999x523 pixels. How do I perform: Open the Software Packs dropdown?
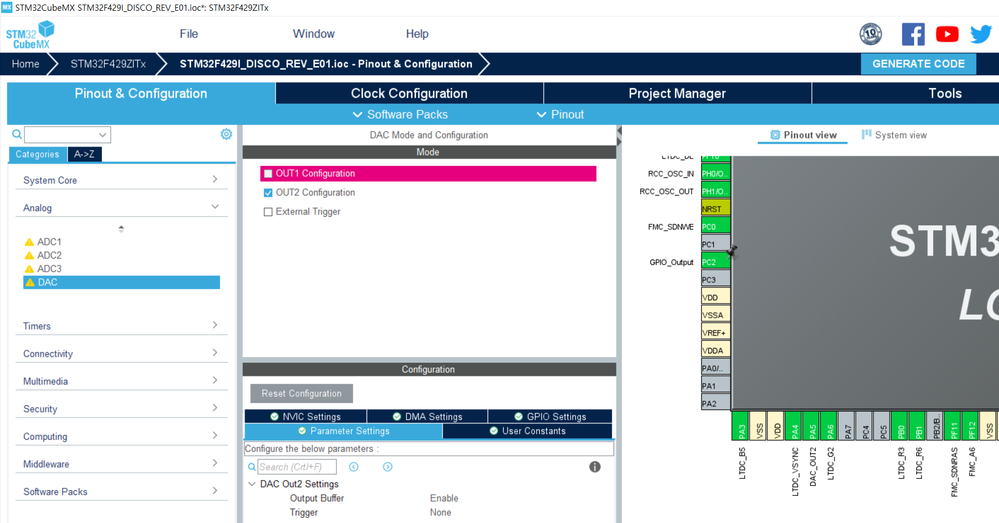coord(400,115)
